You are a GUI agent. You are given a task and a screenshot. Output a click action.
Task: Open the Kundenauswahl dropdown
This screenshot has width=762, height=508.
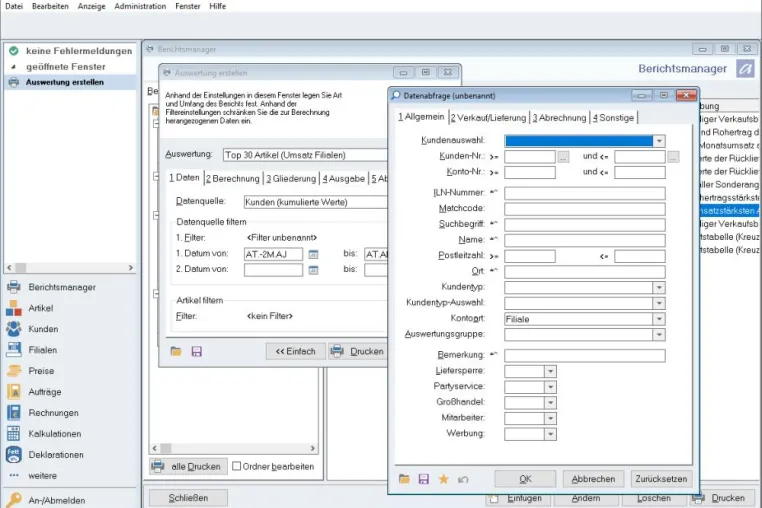659,141
